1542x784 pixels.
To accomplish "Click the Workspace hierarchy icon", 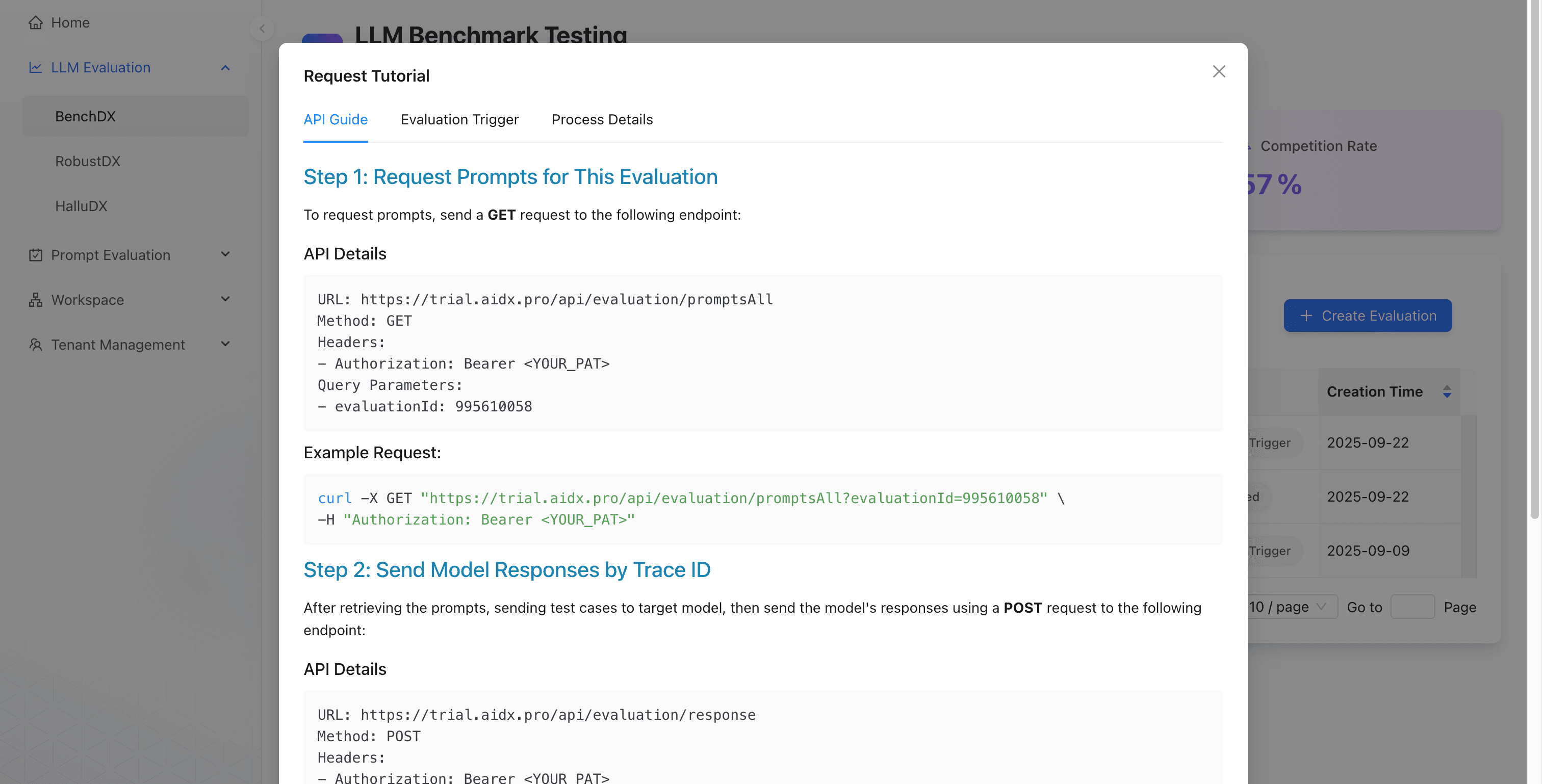I will coord(36,300).
